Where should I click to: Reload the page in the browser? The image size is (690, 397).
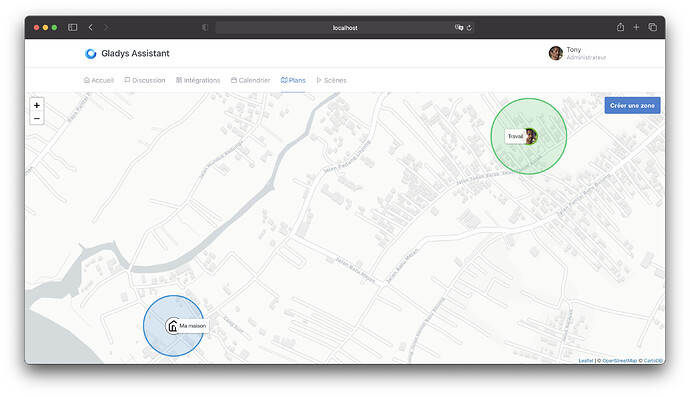coord(469,28)
